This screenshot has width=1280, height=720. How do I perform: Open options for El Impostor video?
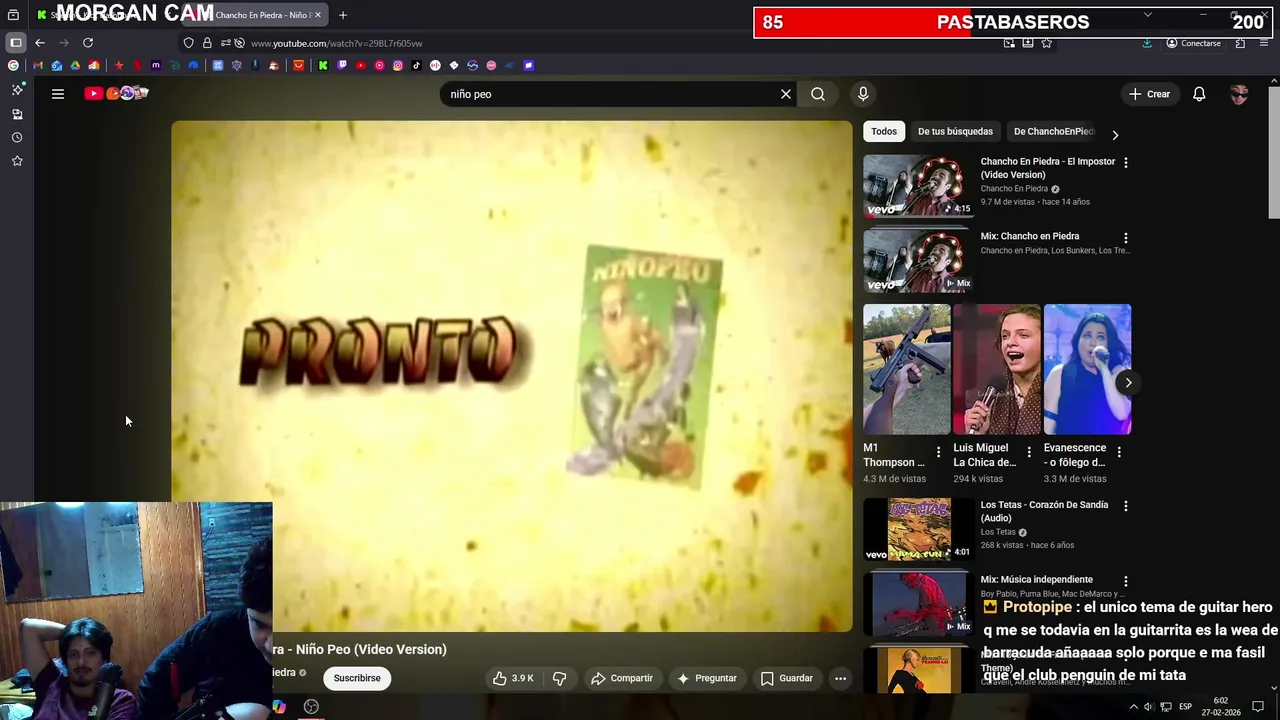pos(1126,162)
